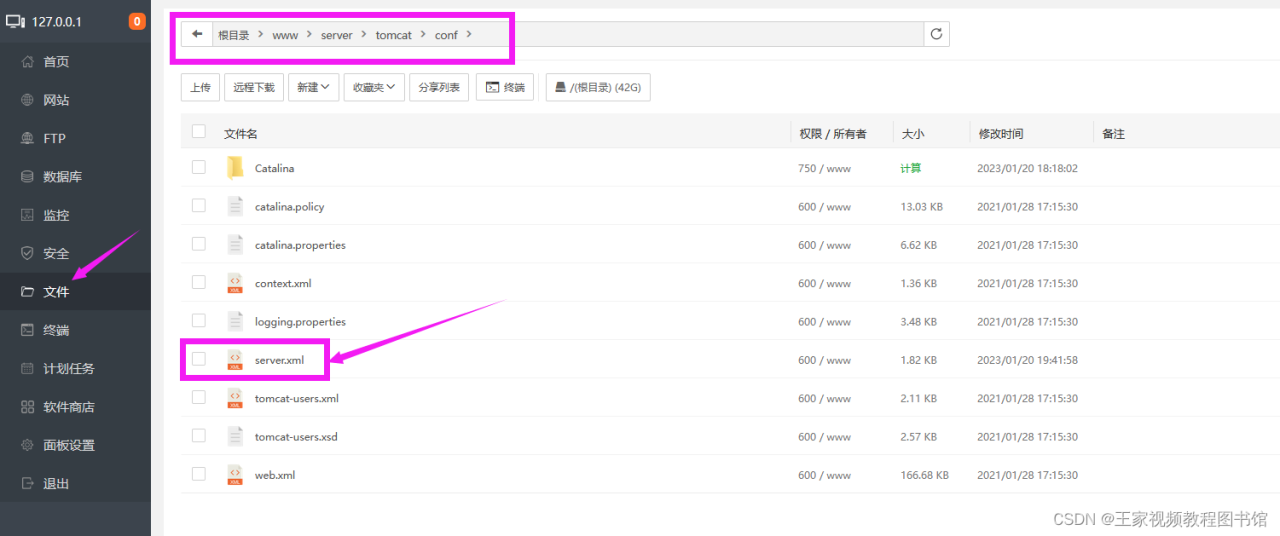Open 监控 in the sidebar
Screen dimensions: 1280x536
pos(75,215)
